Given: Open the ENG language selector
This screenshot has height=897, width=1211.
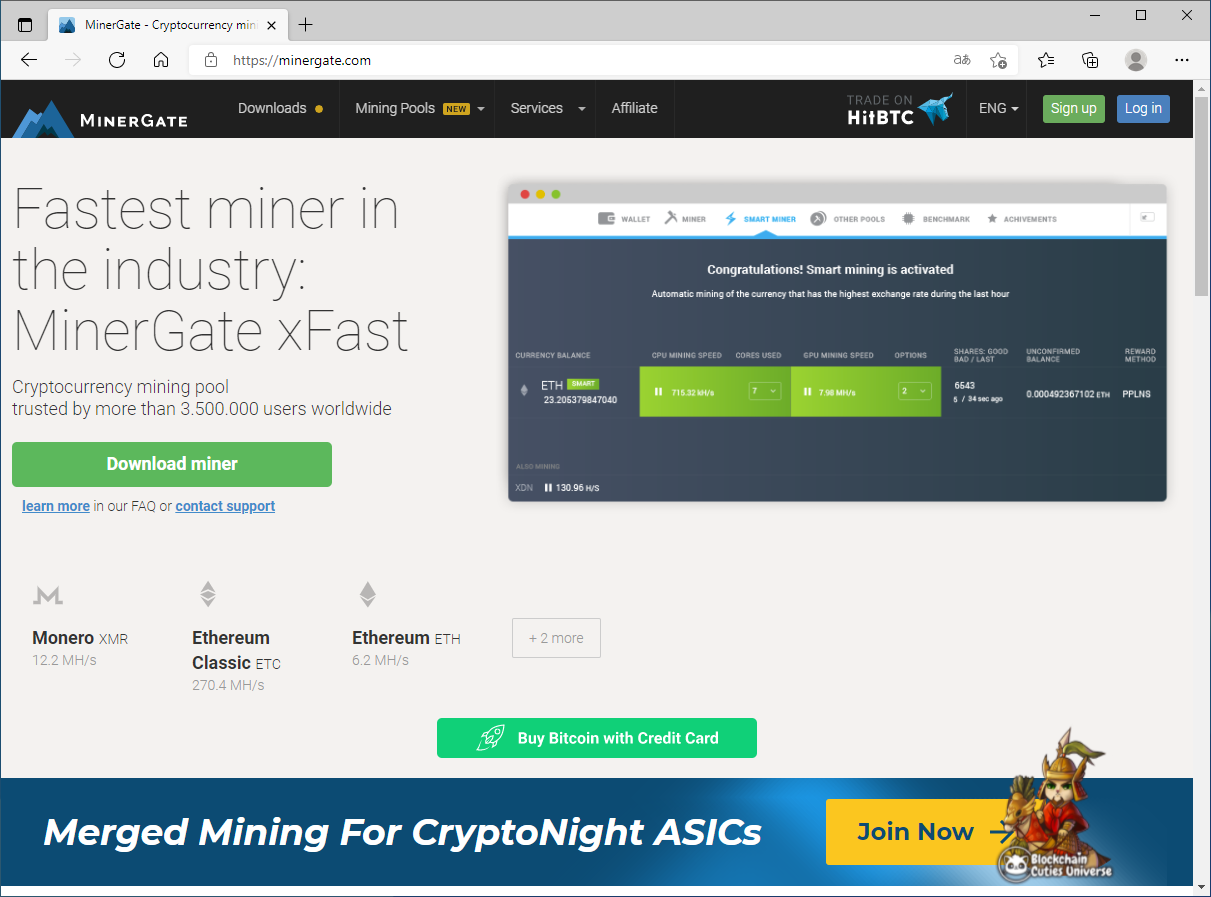Looking at the screenshot, I should pos(998,108).
